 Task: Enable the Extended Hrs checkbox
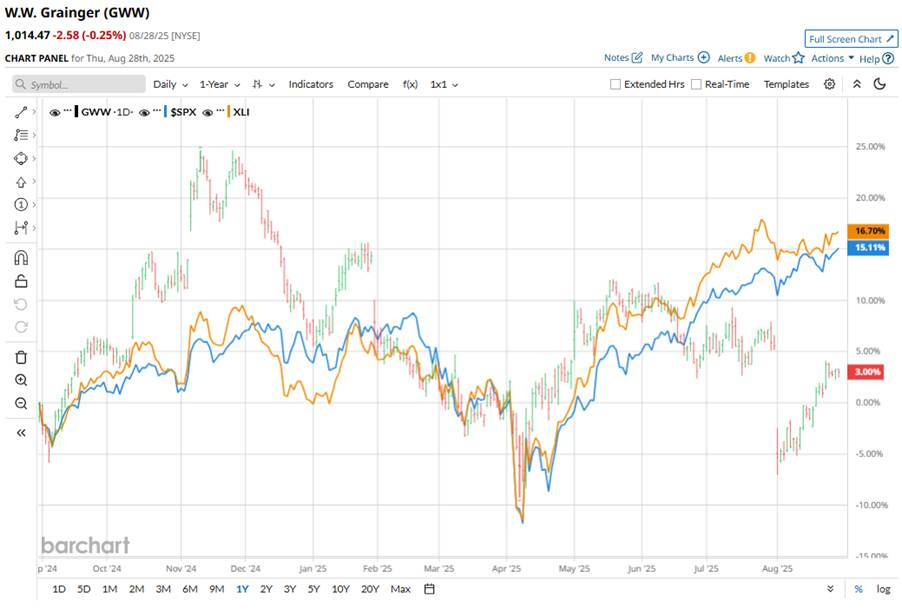click(x=615, y=85)
